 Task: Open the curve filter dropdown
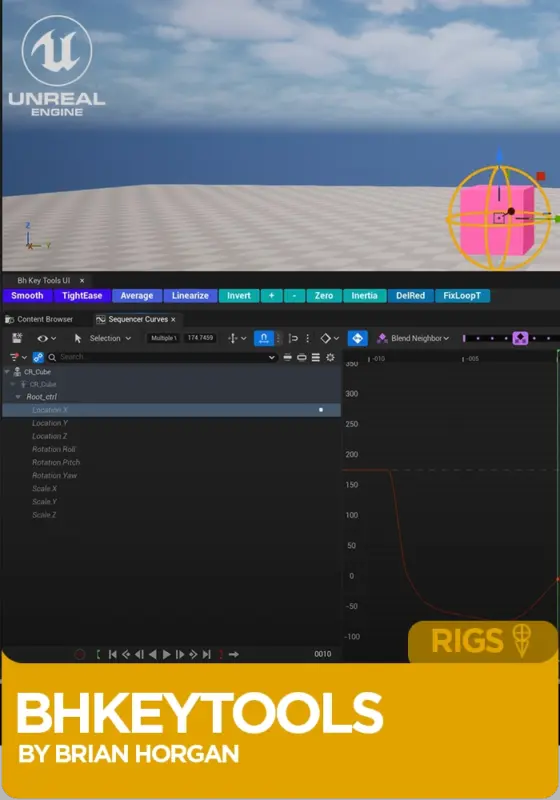pos(18,357)
